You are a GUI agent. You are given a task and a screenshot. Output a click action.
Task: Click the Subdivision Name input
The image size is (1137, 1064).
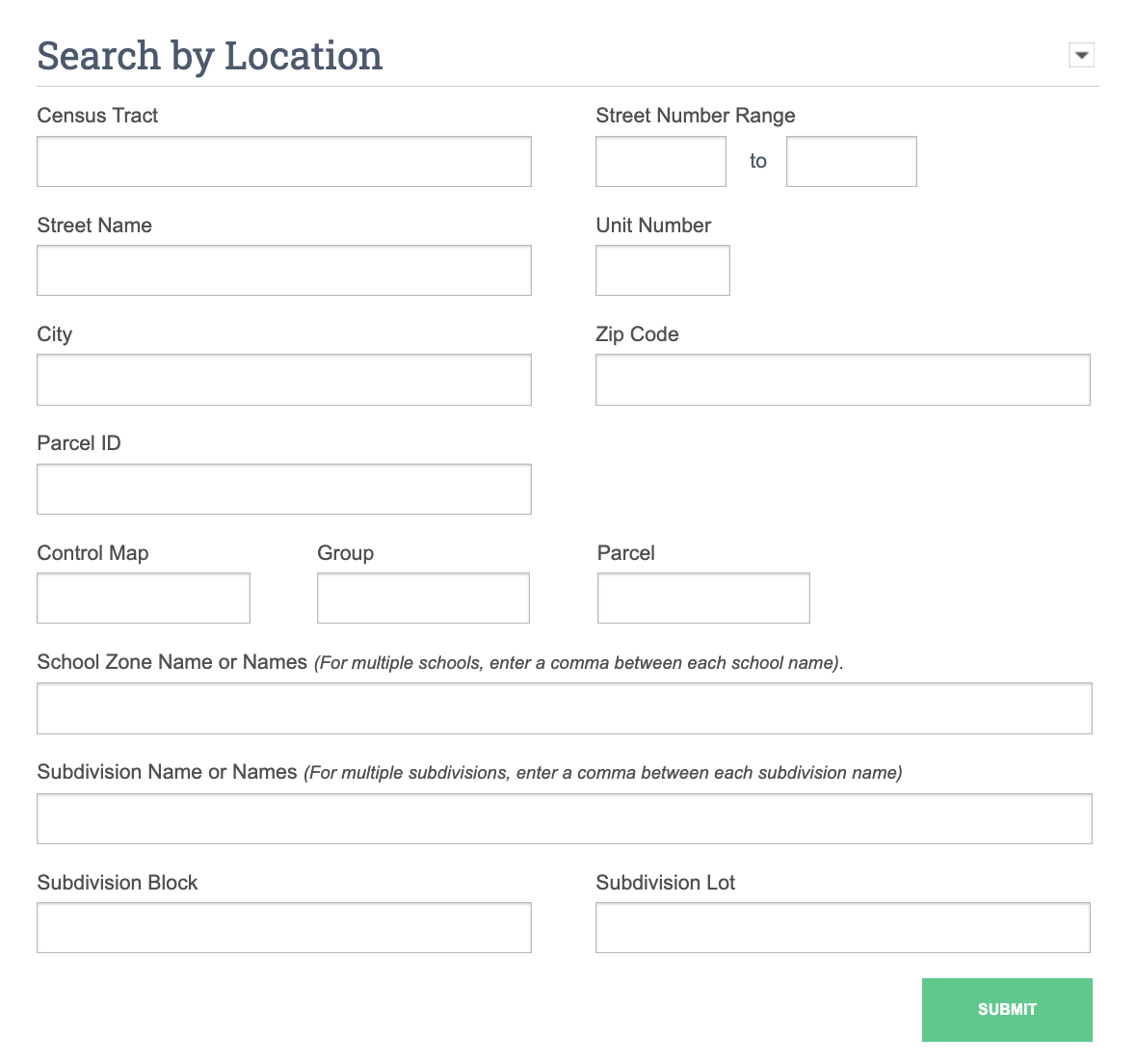pos(564,817)
